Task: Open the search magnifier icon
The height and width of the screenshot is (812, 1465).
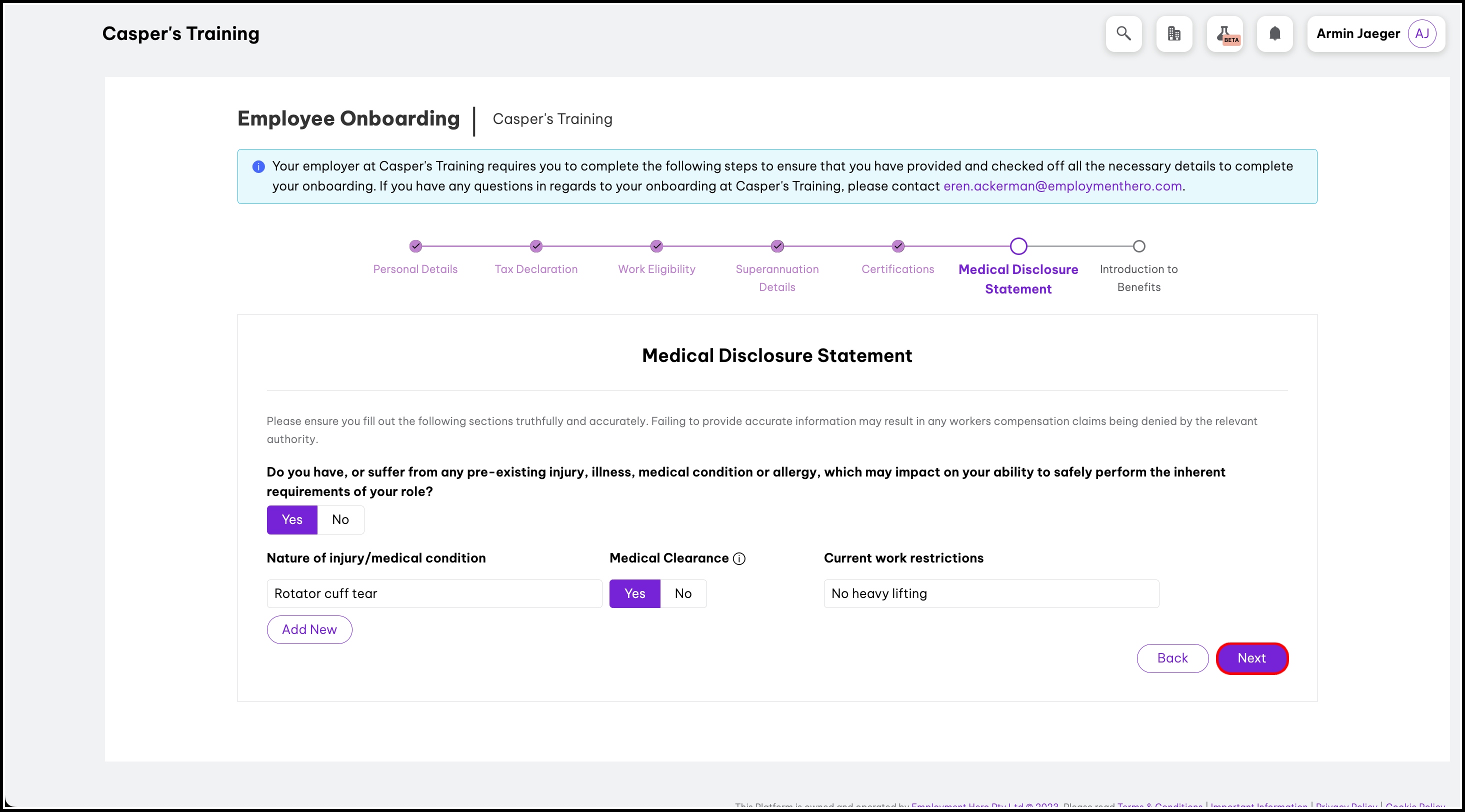Action: [1123, 34]
